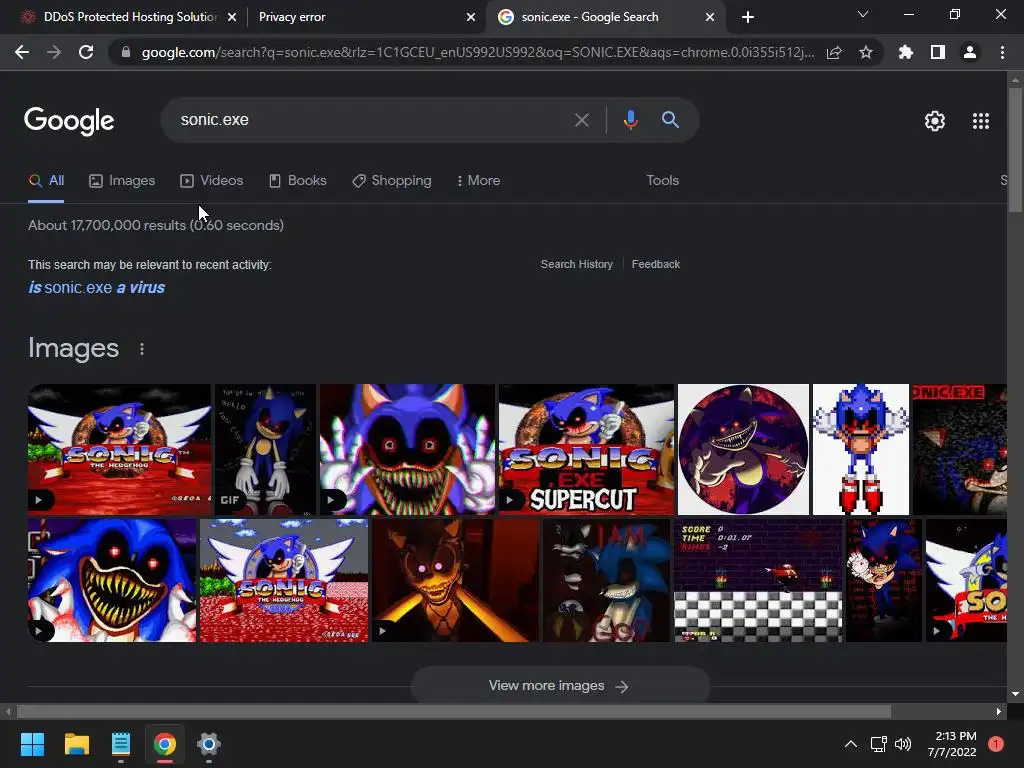Open the round purple Sonic portrait
The height and width of the screenshot is (768, 1024).
pos(743,449)
